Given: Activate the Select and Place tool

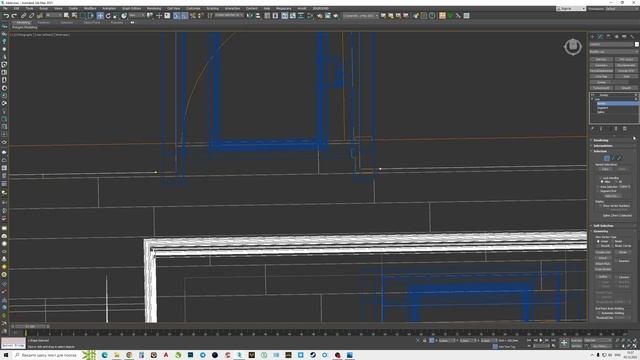Looking at the screenshot, I should click(x=124, y=16).
